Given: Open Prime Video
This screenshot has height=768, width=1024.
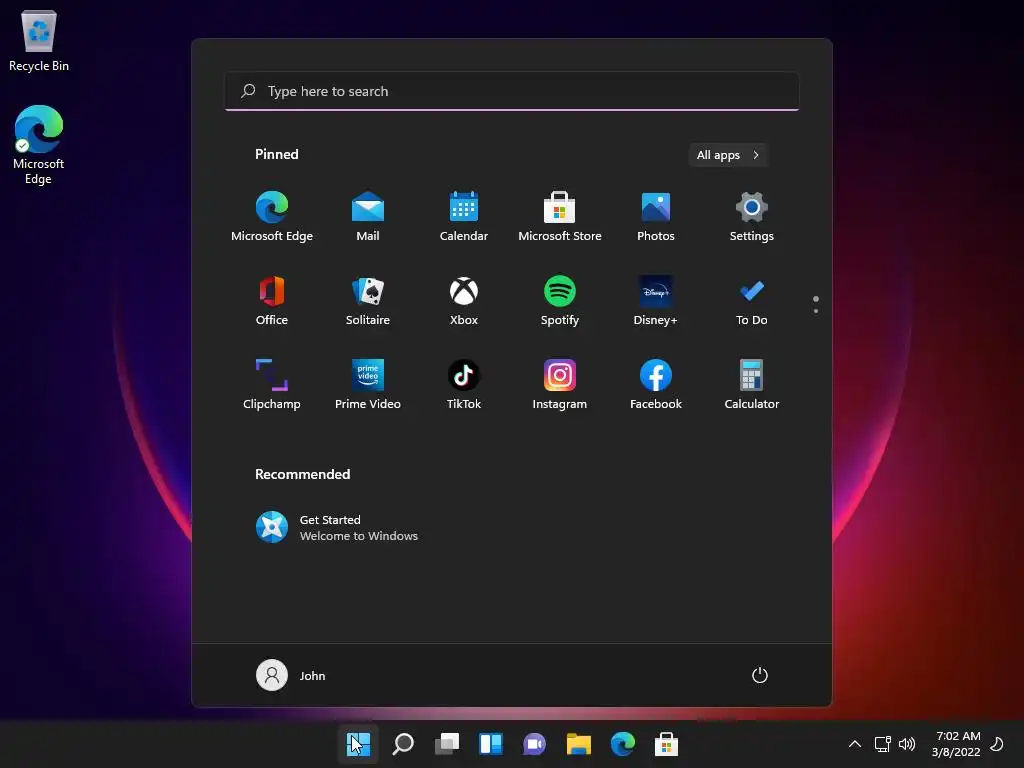Looking at the screenshot, I should coord(368,384).
